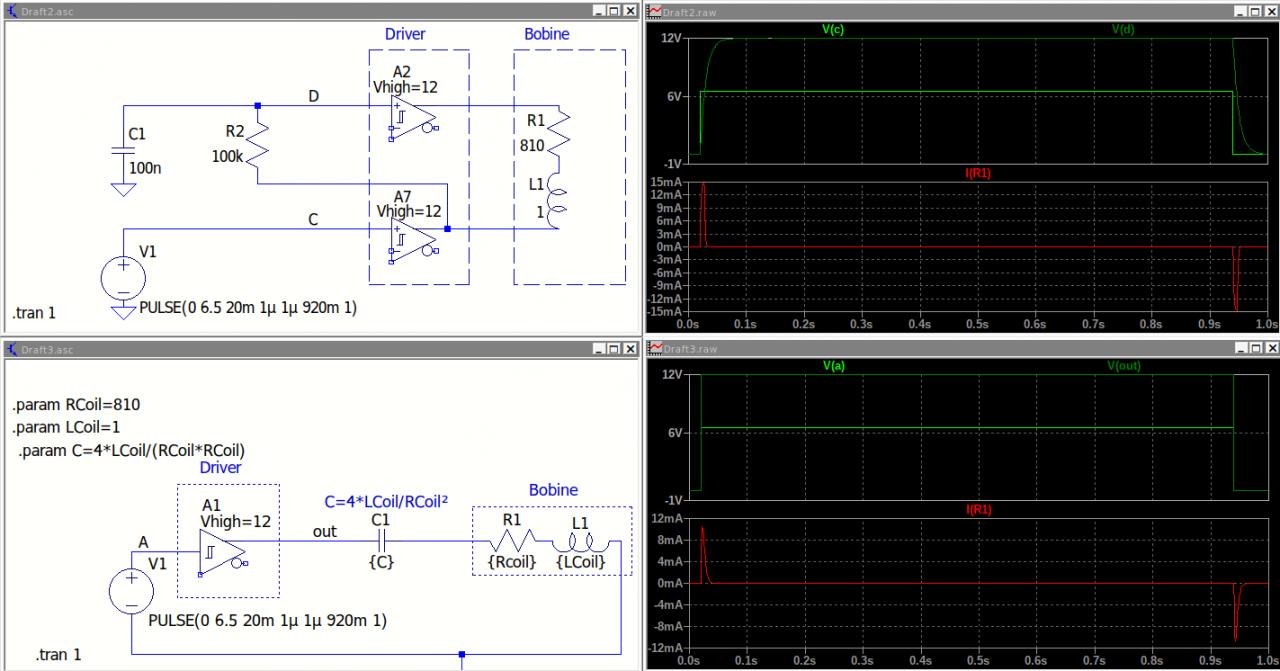
Task: Maximize the Draft3.asc schematic window
Action: tap(614, 348)
